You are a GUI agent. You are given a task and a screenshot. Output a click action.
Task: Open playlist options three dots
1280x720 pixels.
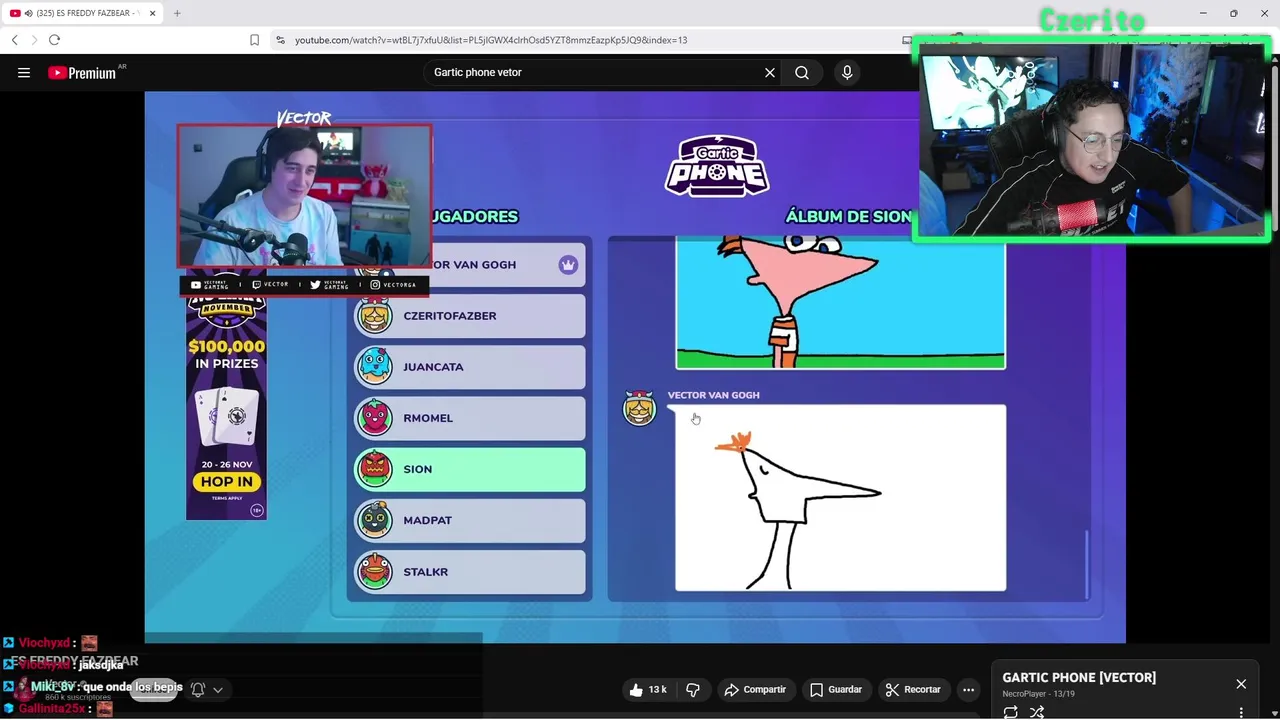click(x=1241, y=712)
